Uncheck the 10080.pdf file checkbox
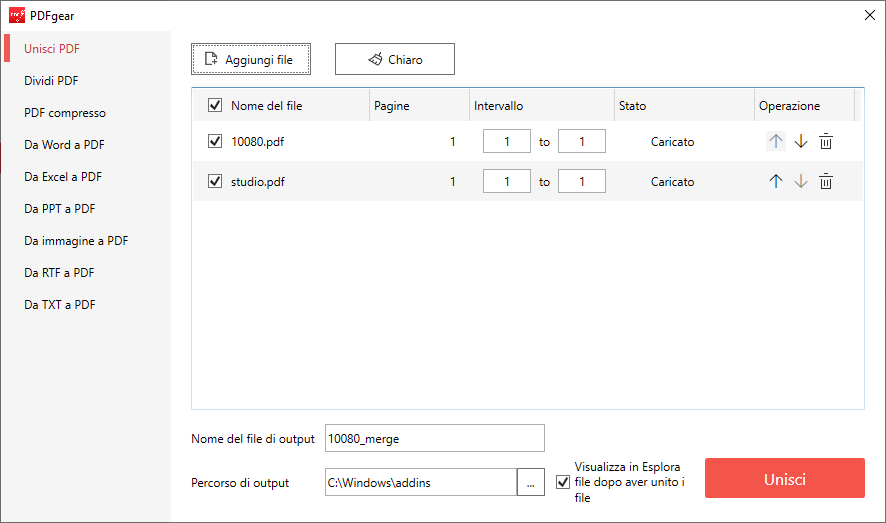 [215, 142]
